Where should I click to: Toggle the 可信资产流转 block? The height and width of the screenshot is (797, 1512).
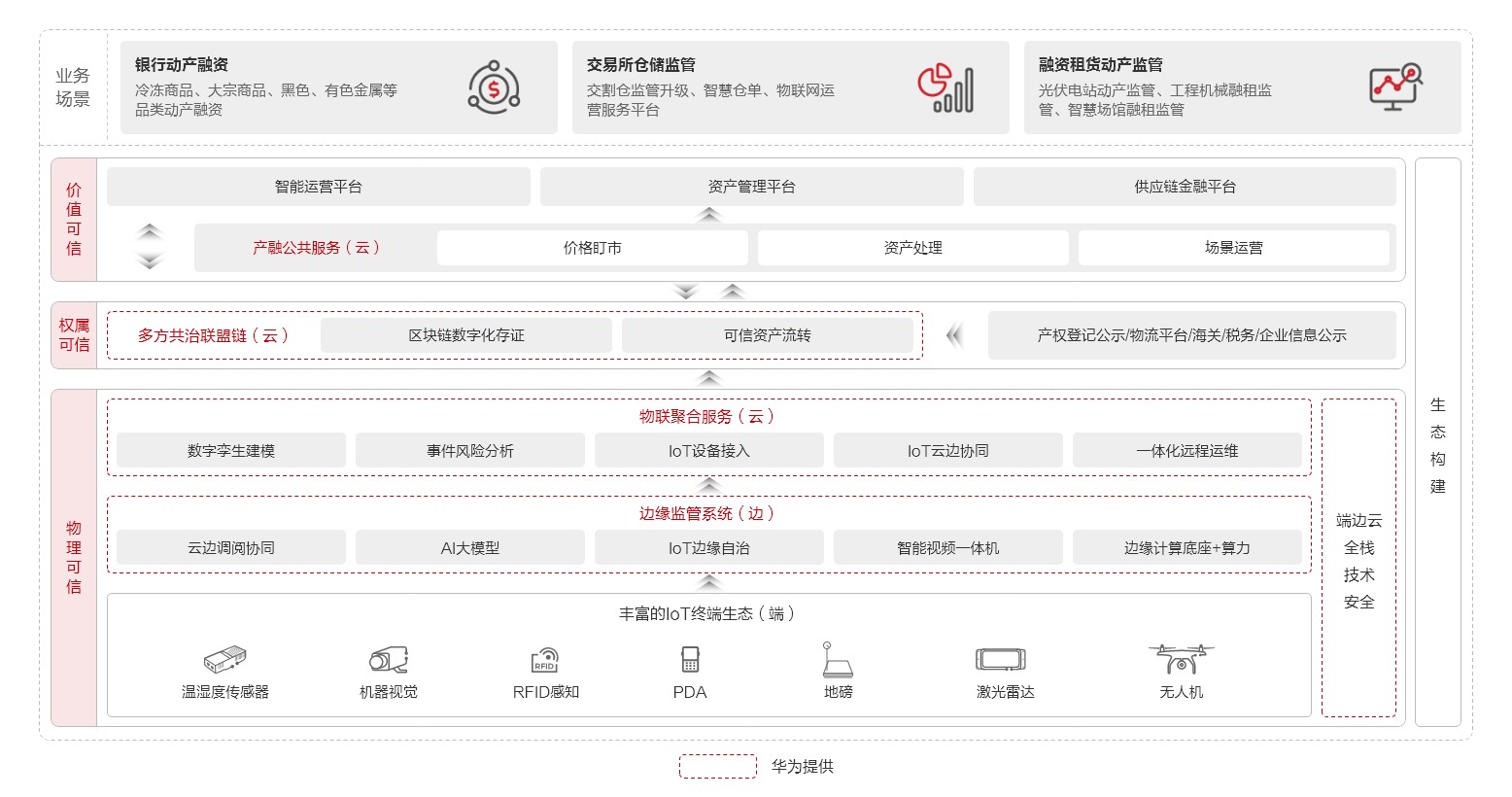pyautogui.click(x=770, y=334)
